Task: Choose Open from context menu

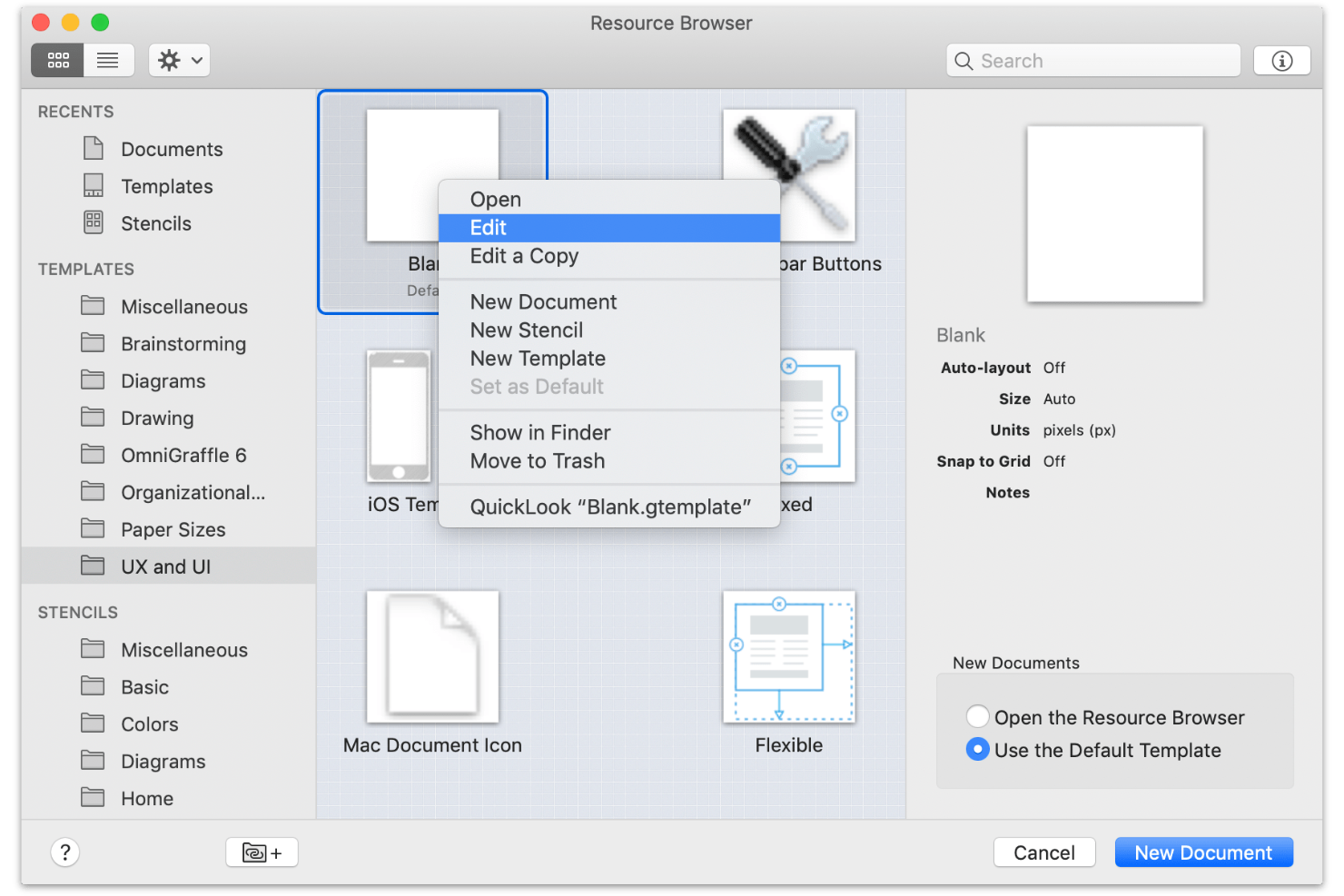Action: click(x=609, y=200)
